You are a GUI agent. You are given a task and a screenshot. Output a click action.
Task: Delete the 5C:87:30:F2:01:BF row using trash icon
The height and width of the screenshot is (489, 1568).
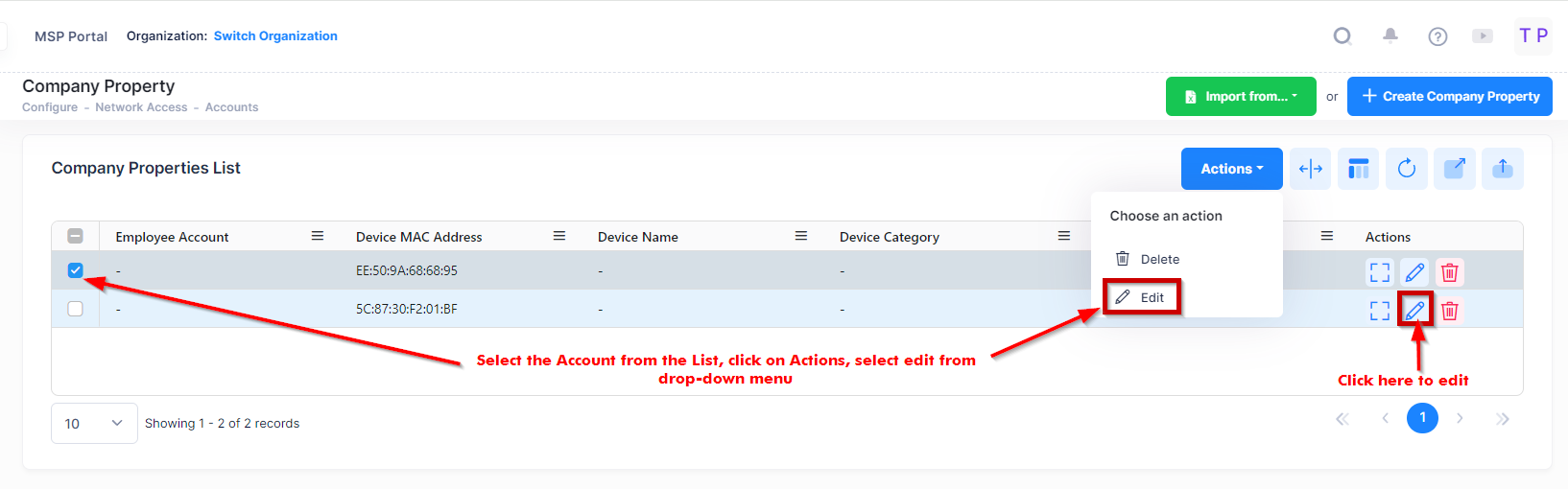1450,311
